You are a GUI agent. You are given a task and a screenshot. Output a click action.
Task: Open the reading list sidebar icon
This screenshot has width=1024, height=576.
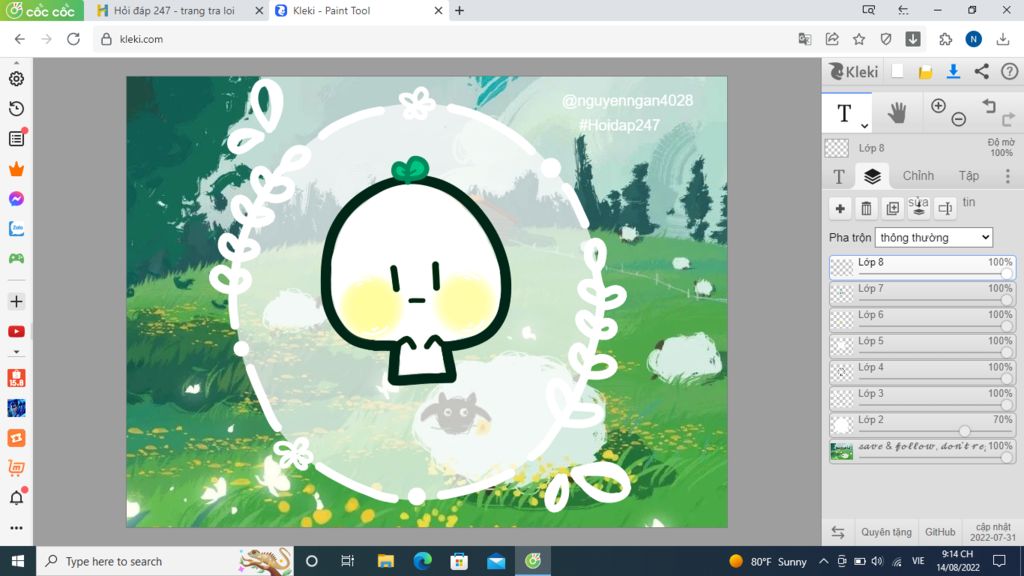16,138
